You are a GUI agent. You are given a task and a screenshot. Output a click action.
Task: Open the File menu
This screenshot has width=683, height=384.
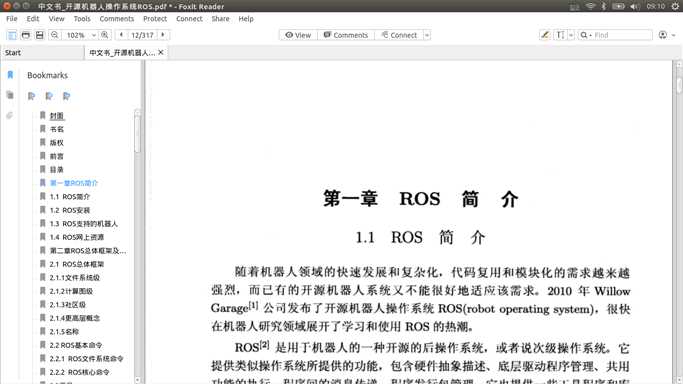tap(12, 19)
